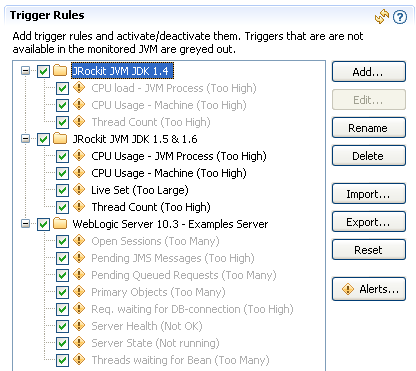
Task: Select the Primary Objects (Too Many) rule
Action: tap(158, 292)
